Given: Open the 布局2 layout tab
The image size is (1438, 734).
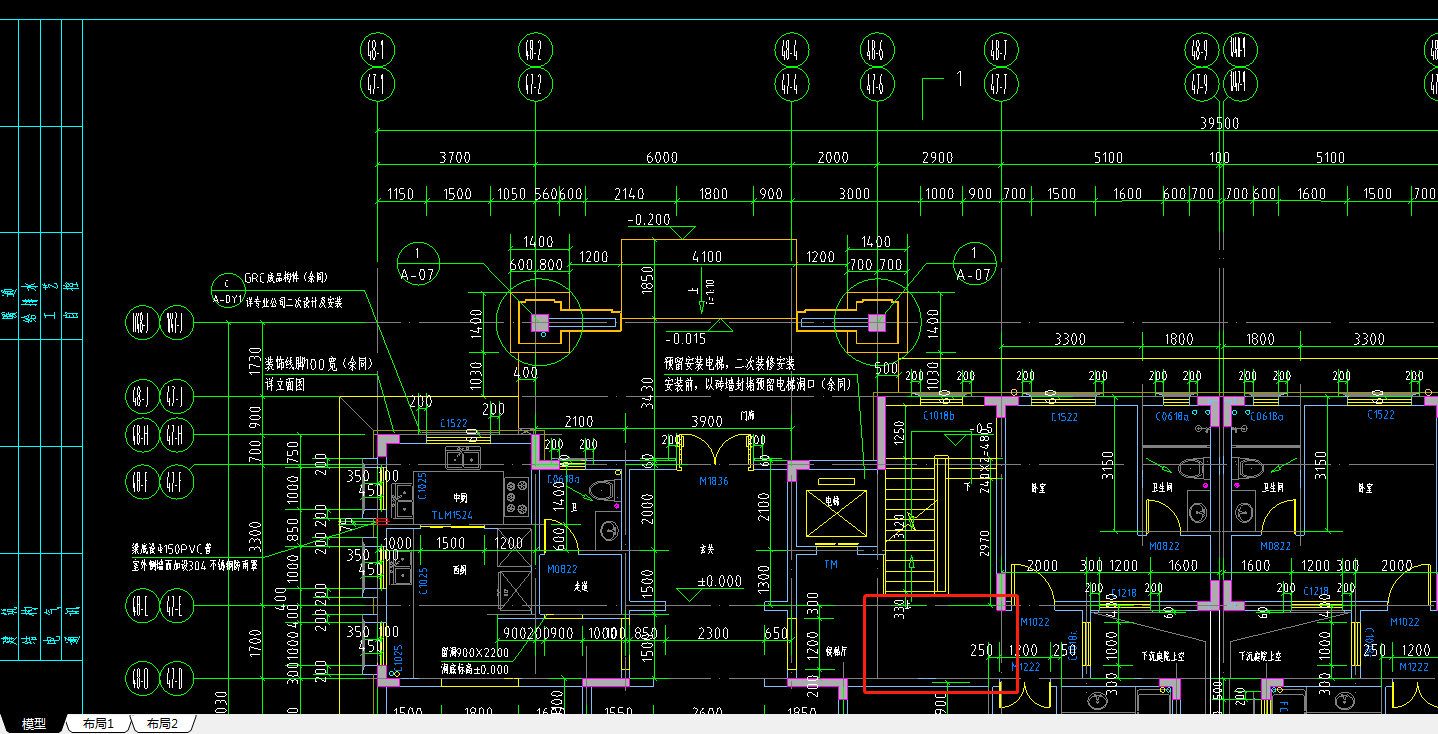Looking at the screenshot, I should [x=161, y=724].
